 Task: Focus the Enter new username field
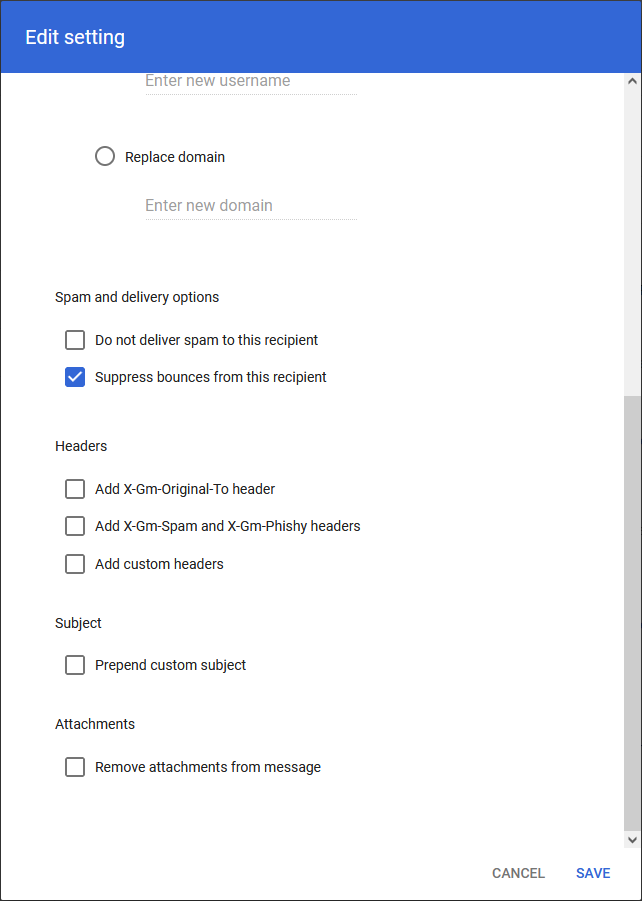pos(250,81)
